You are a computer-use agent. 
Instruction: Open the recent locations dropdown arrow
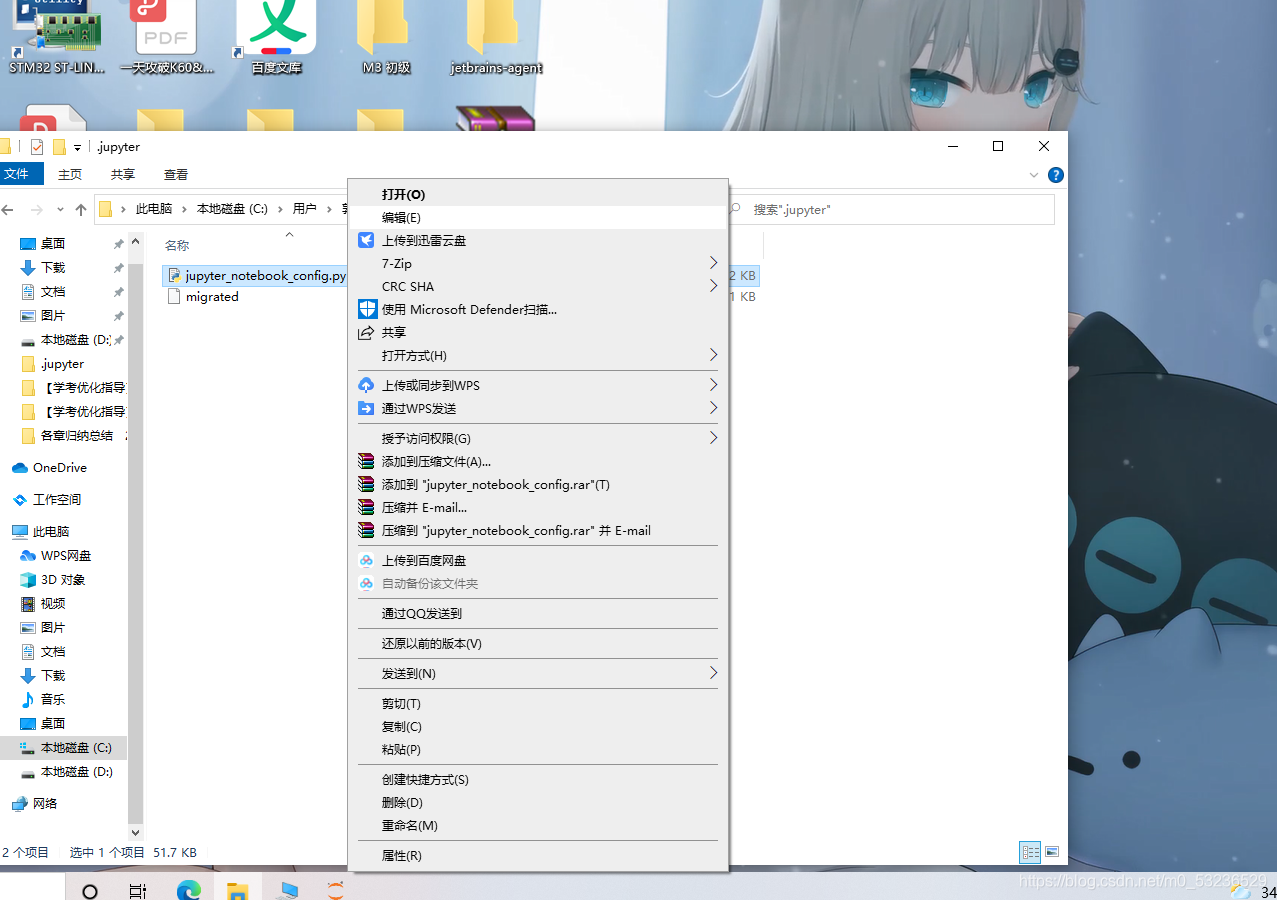[60, 210]
